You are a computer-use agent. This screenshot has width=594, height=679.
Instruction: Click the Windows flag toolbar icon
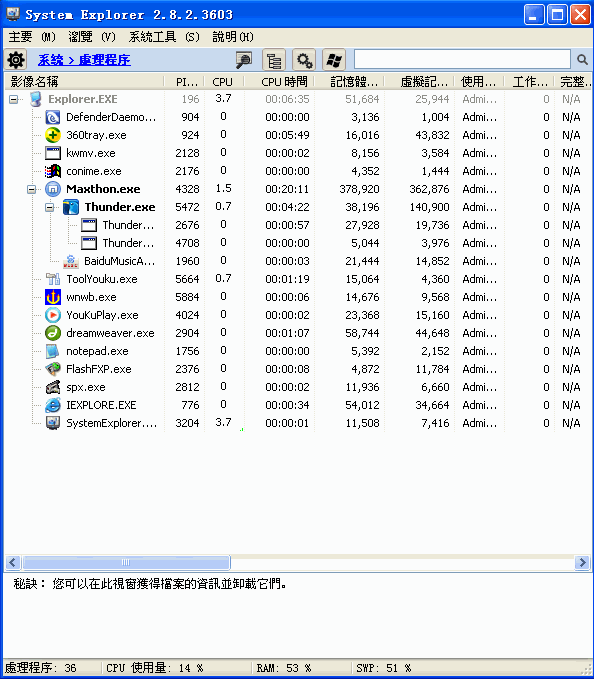334,60
